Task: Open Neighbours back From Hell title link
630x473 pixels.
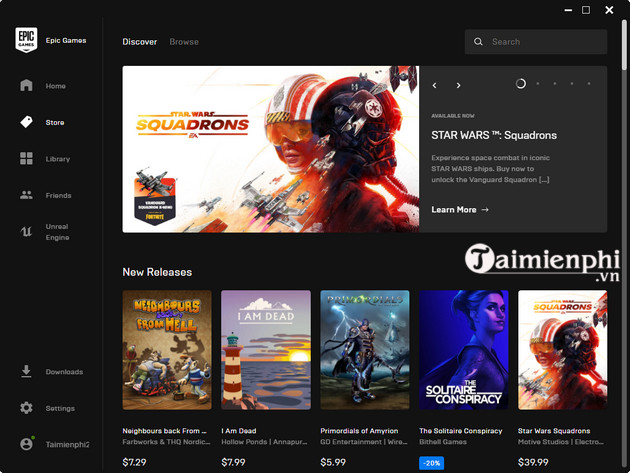Action: tap(164, 431)
